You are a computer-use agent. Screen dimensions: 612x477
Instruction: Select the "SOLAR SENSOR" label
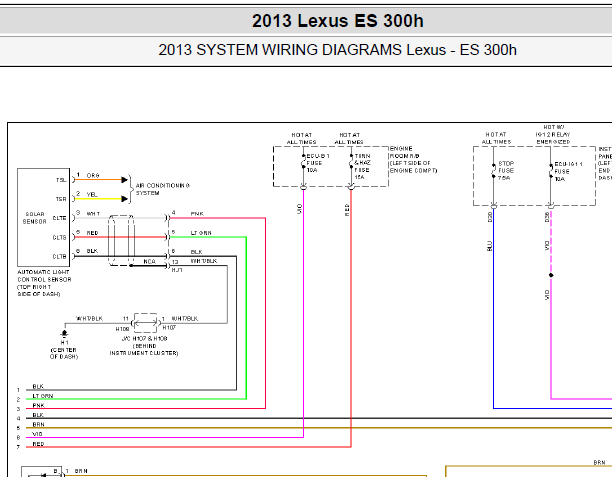(x=35, y=218)
